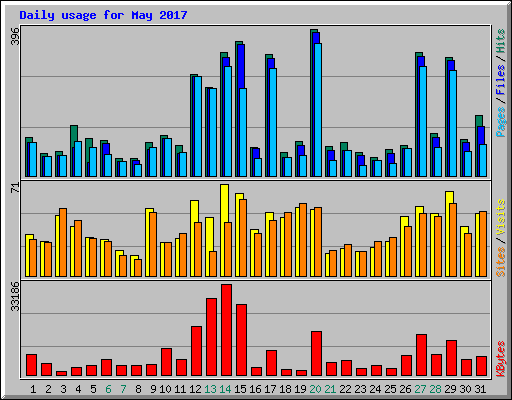Click the red KBytes bar for day 14
This screenshot has width=512, height=400.
coord(226,330)
